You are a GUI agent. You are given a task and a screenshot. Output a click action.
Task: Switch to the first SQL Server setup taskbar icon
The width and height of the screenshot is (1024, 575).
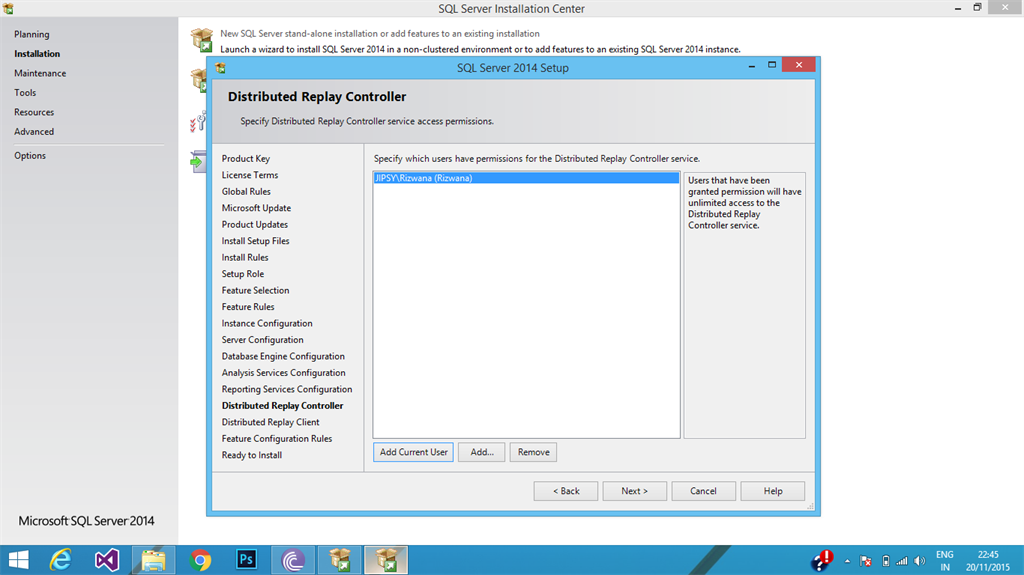point(340,560)
